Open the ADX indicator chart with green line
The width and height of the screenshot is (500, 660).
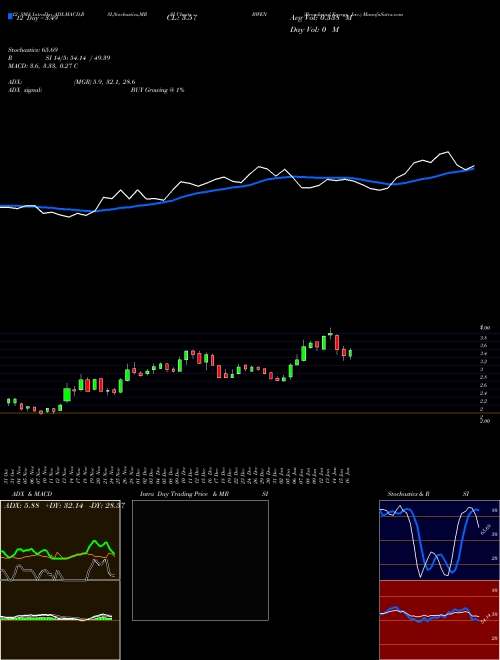tap(60, 540)
